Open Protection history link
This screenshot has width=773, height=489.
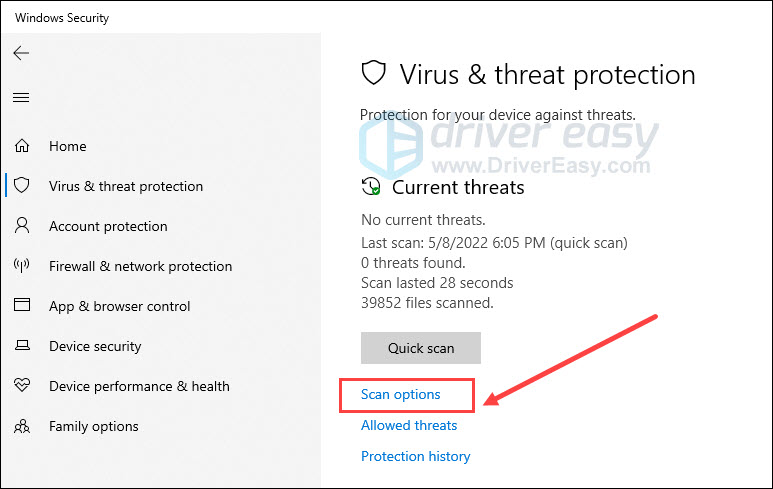tap(416, 456)
